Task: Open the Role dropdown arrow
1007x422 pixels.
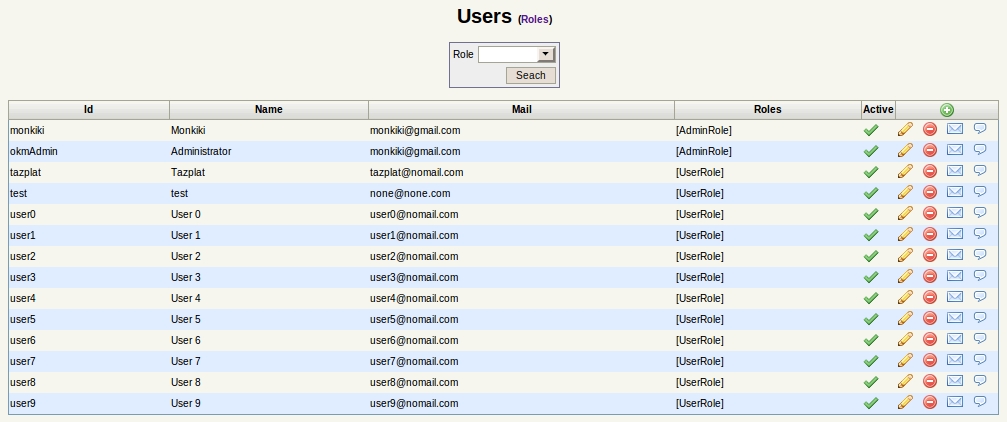Action: [546, 55]
